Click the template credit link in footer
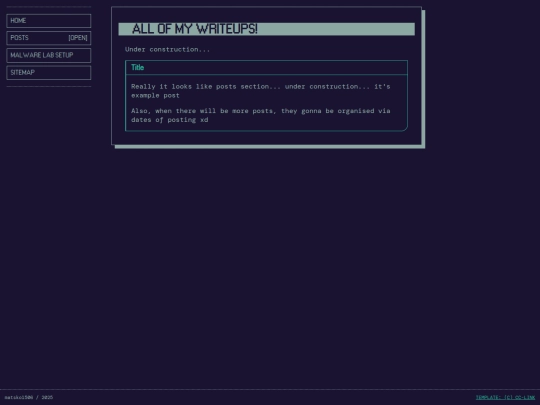Viewport: 540px width, 405px height. pos(505,397)
